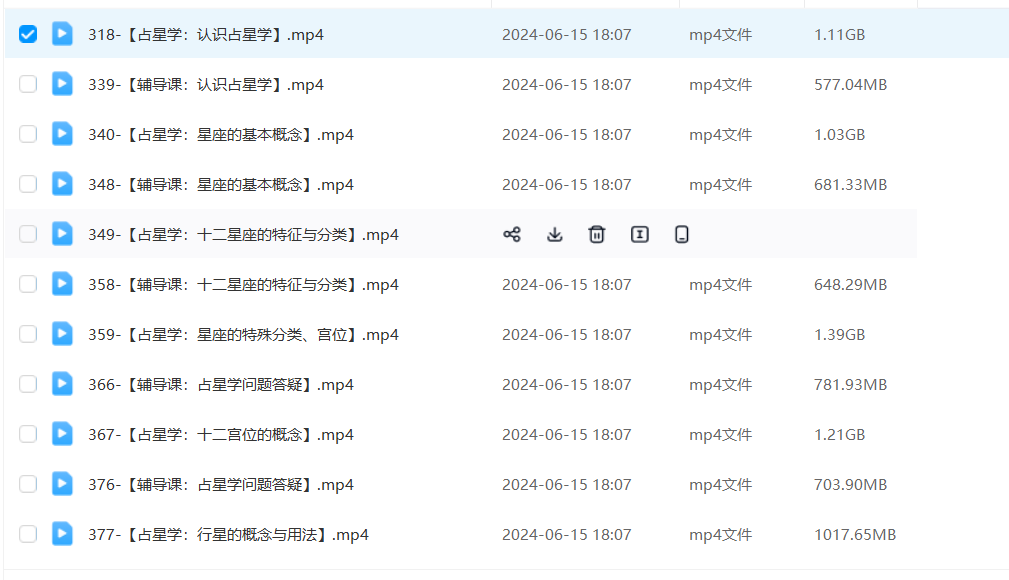Click the video icon beside file 359
Image resolution: width=1009 pixels, height=580 pixels.
point(62,334)
